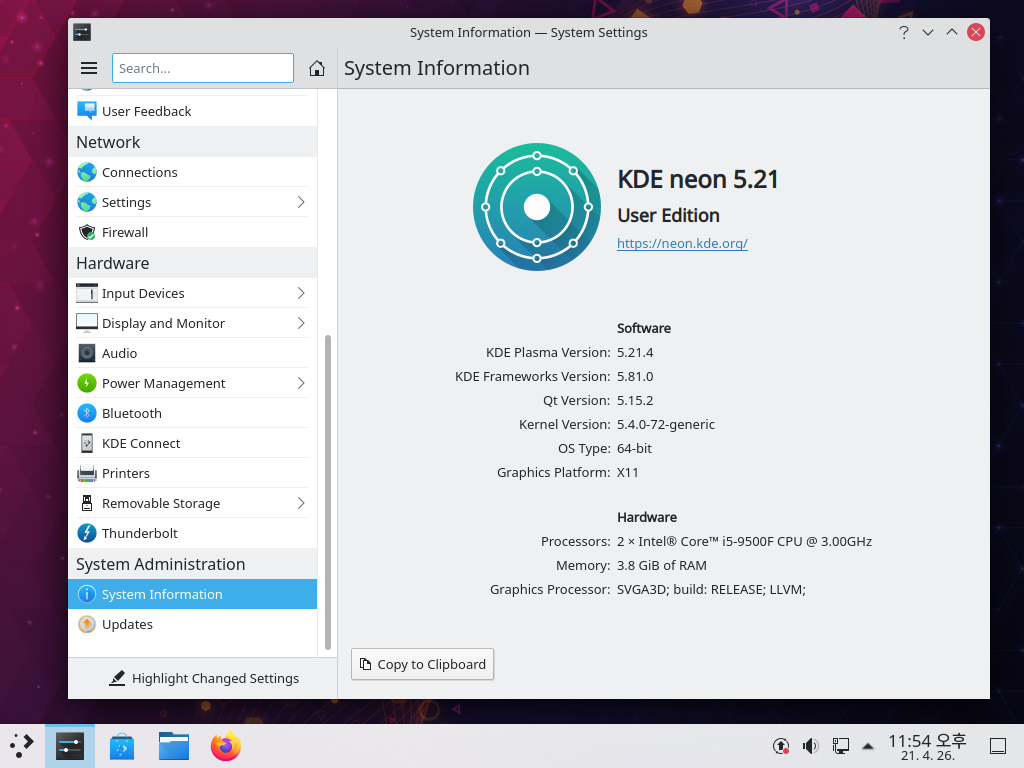
Task: Expand Display and Monitor chevron
Action: click(x=301, y=323)
